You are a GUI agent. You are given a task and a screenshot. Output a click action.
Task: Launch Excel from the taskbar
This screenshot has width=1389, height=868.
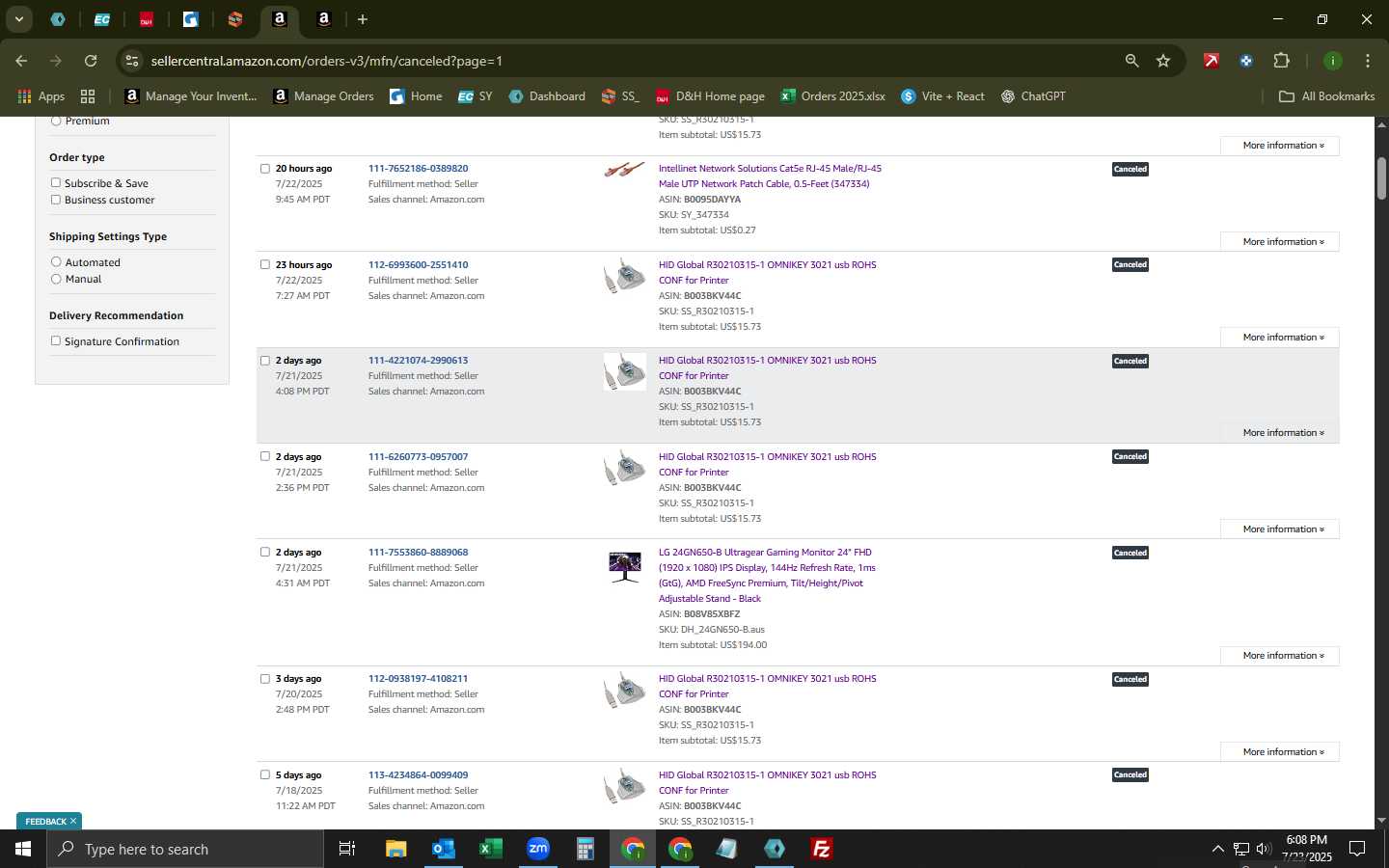tap(491, 849)
